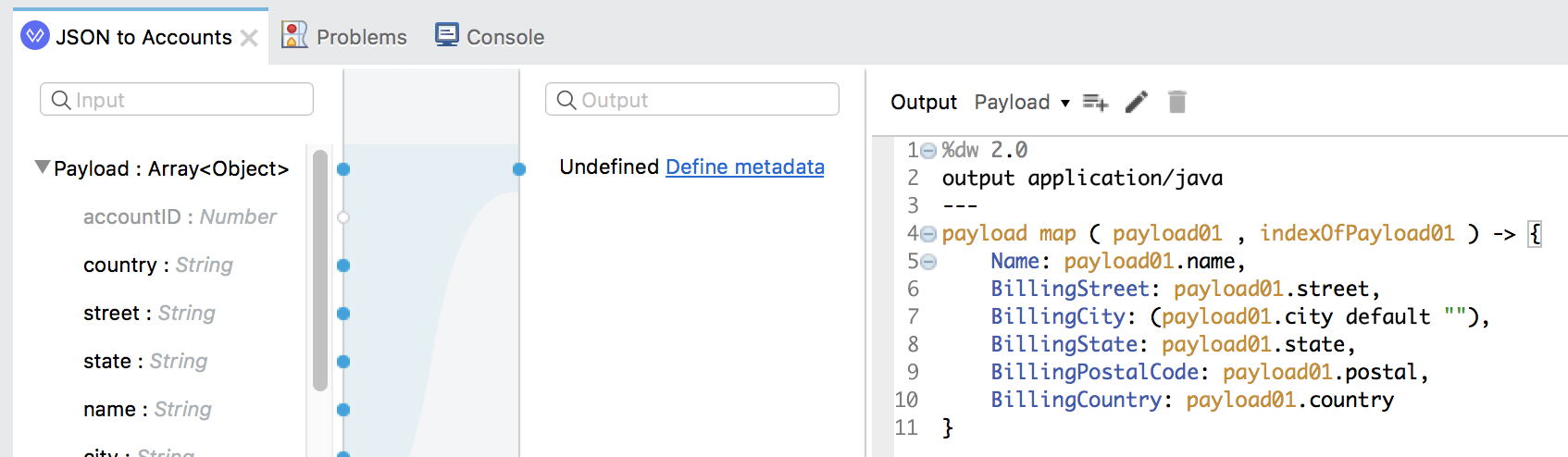Image resolution: width=1568 pixels, height=457 pixels.
Task: Click the pencil edit icon
Action: point(1137,102)
